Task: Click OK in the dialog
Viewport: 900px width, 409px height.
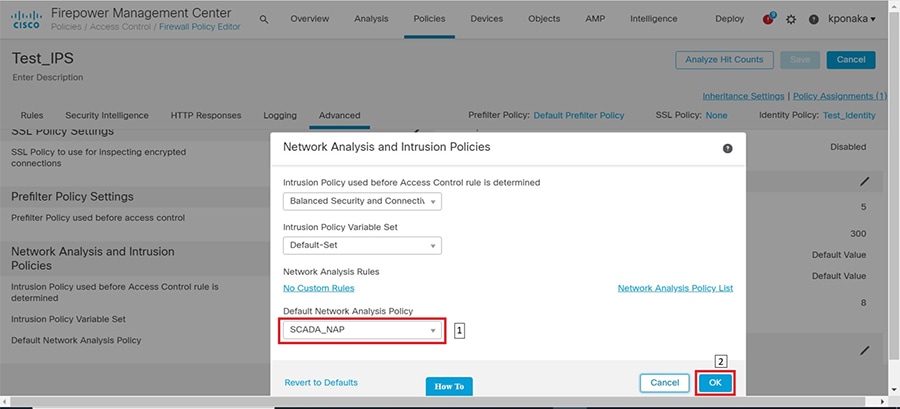Action: point(715,383)
